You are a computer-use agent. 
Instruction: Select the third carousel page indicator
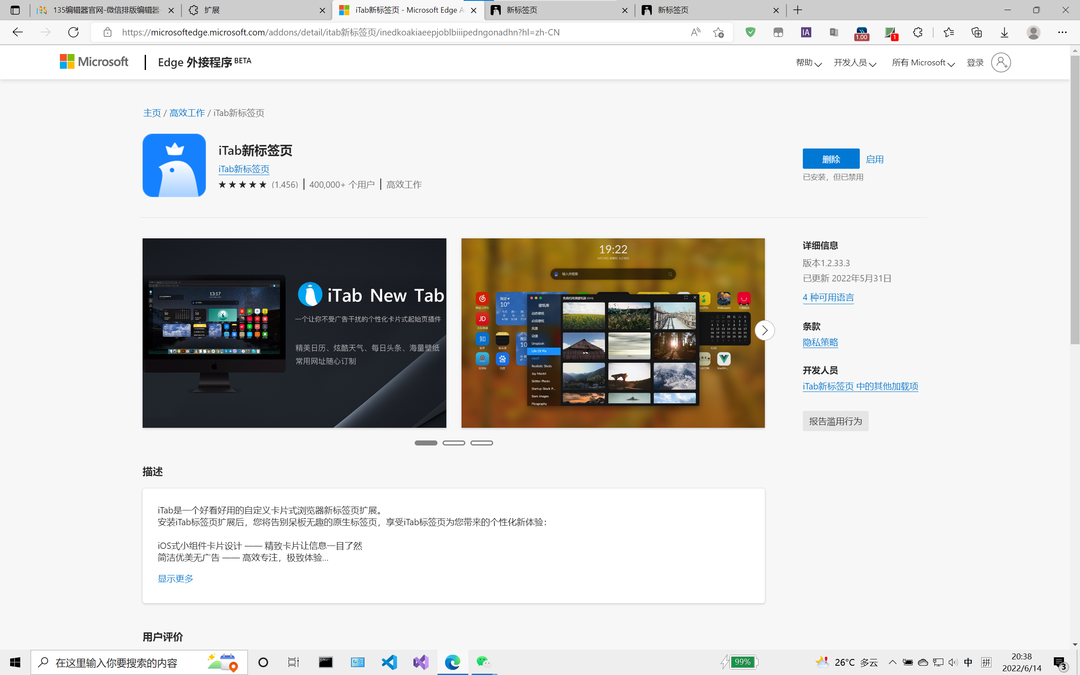coord(481,443)
